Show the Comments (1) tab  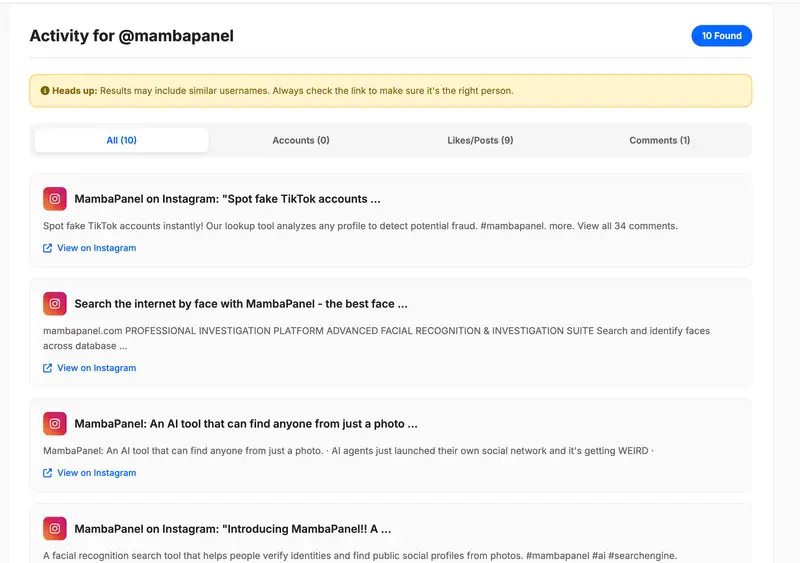coord(660,140)
